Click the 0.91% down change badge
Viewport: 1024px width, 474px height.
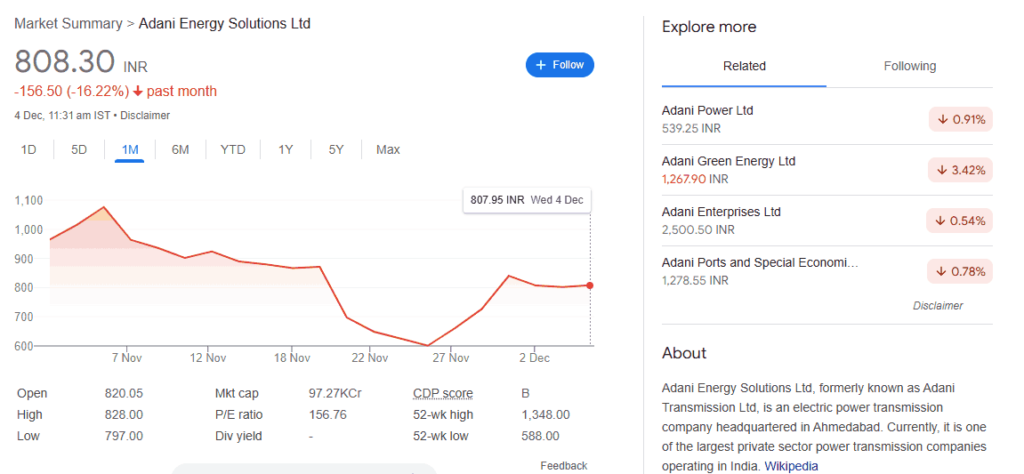pos(960,119)
